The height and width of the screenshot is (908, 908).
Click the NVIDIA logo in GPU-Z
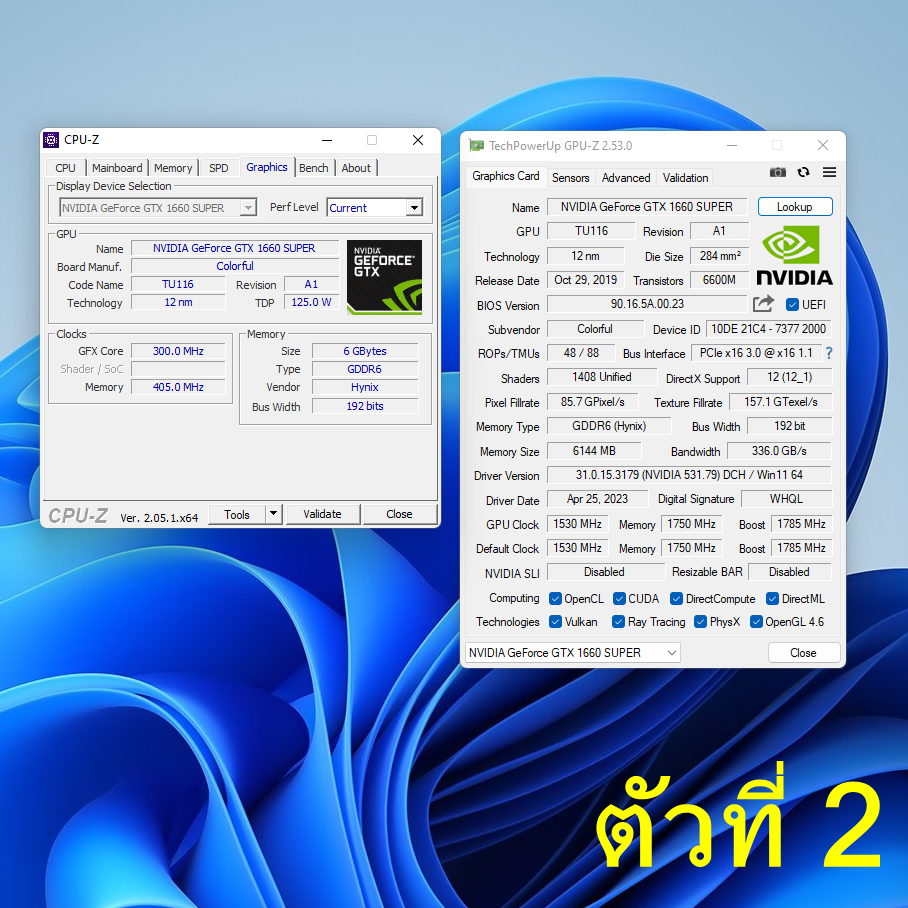click(794, 256)
